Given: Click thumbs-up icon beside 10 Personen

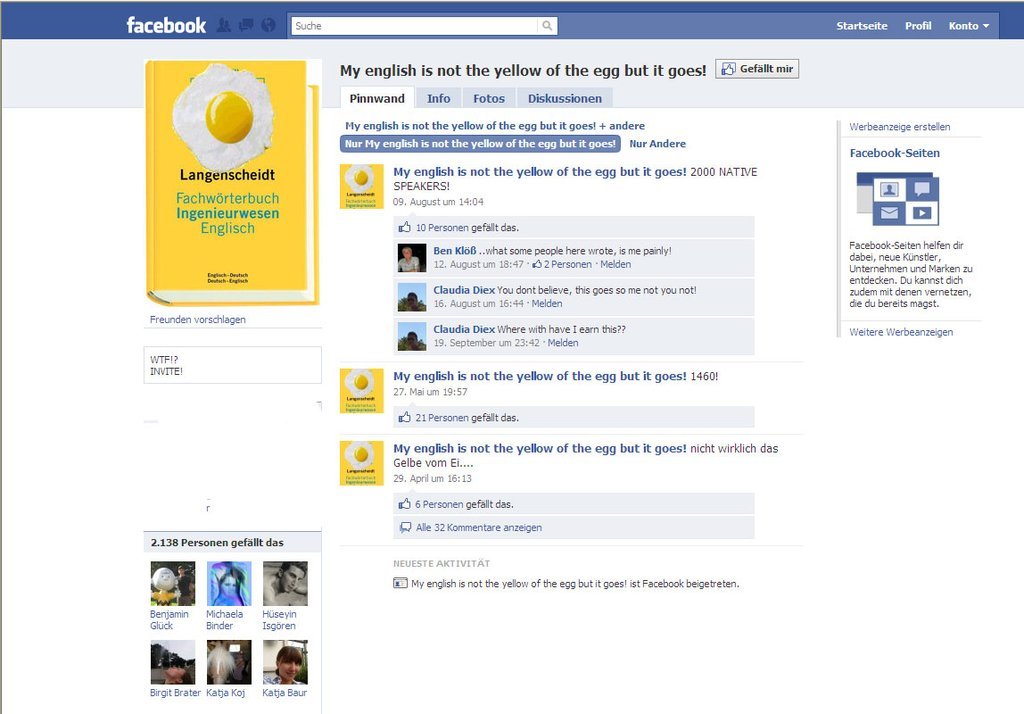Looking at the screenshot, I should click(405, 227).
